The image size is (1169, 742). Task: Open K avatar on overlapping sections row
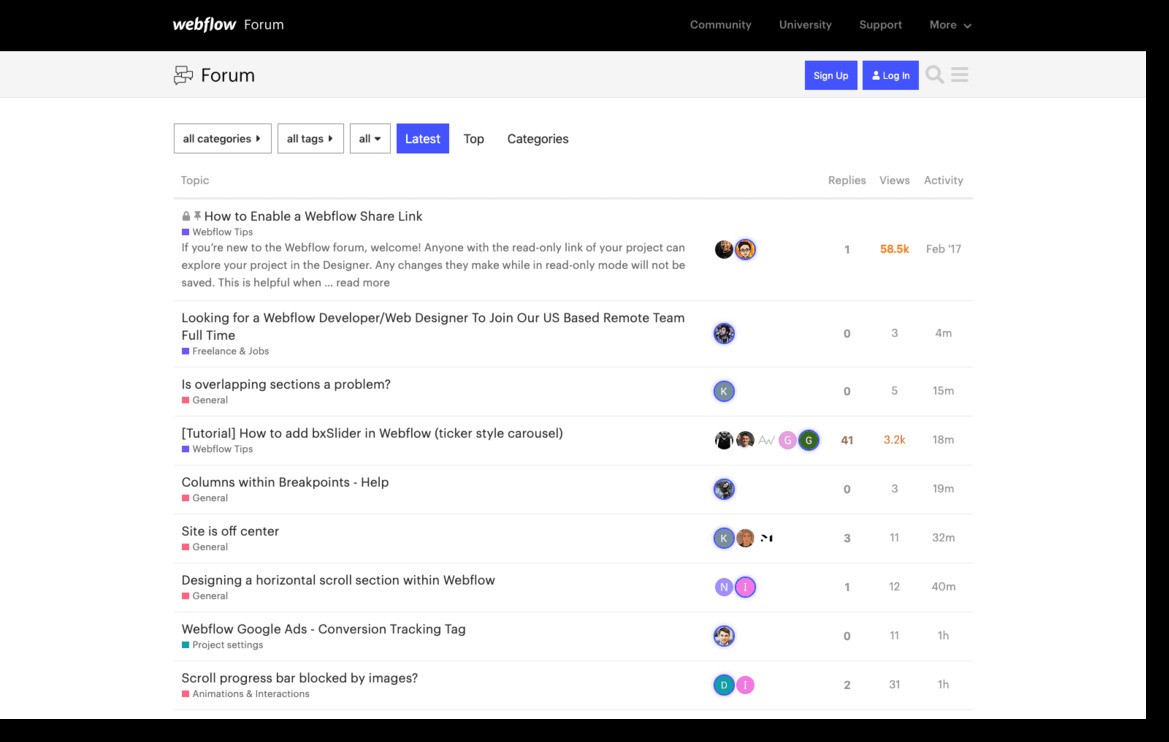point(724,391)
